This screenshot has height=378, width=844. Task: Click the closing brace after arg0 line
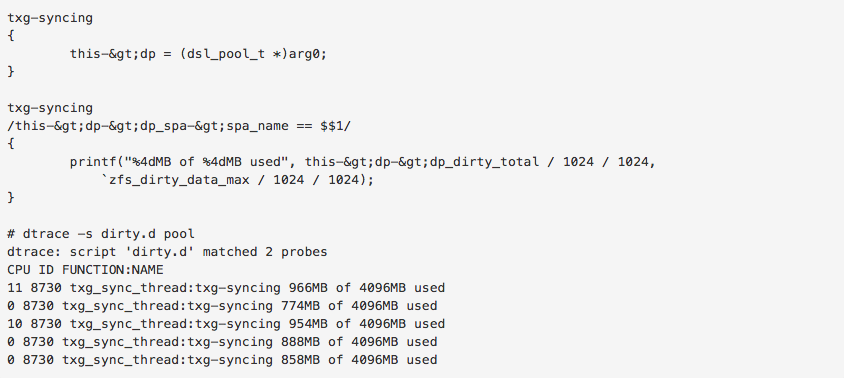11,72
